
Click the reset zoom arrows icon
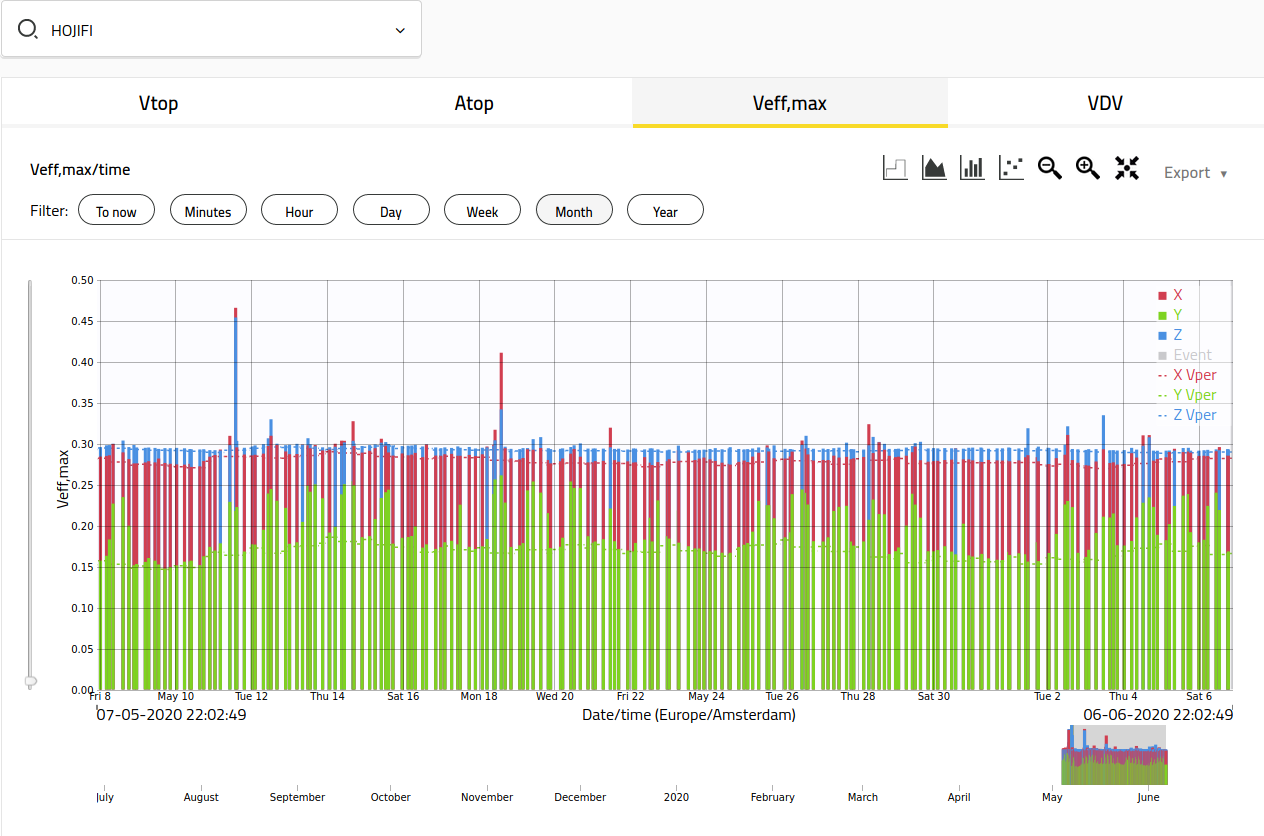[1127, 168]
